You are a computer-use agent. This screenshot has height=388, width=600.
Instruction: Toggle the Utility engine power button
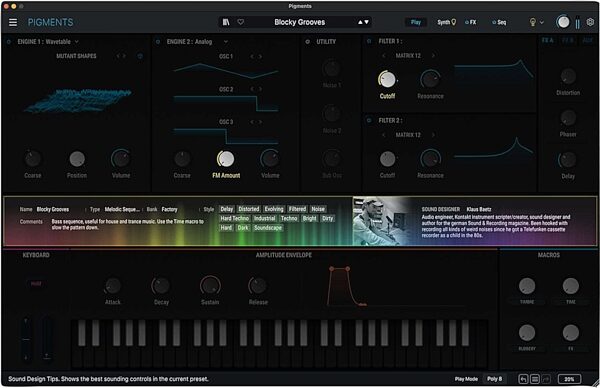click(308, 42)
